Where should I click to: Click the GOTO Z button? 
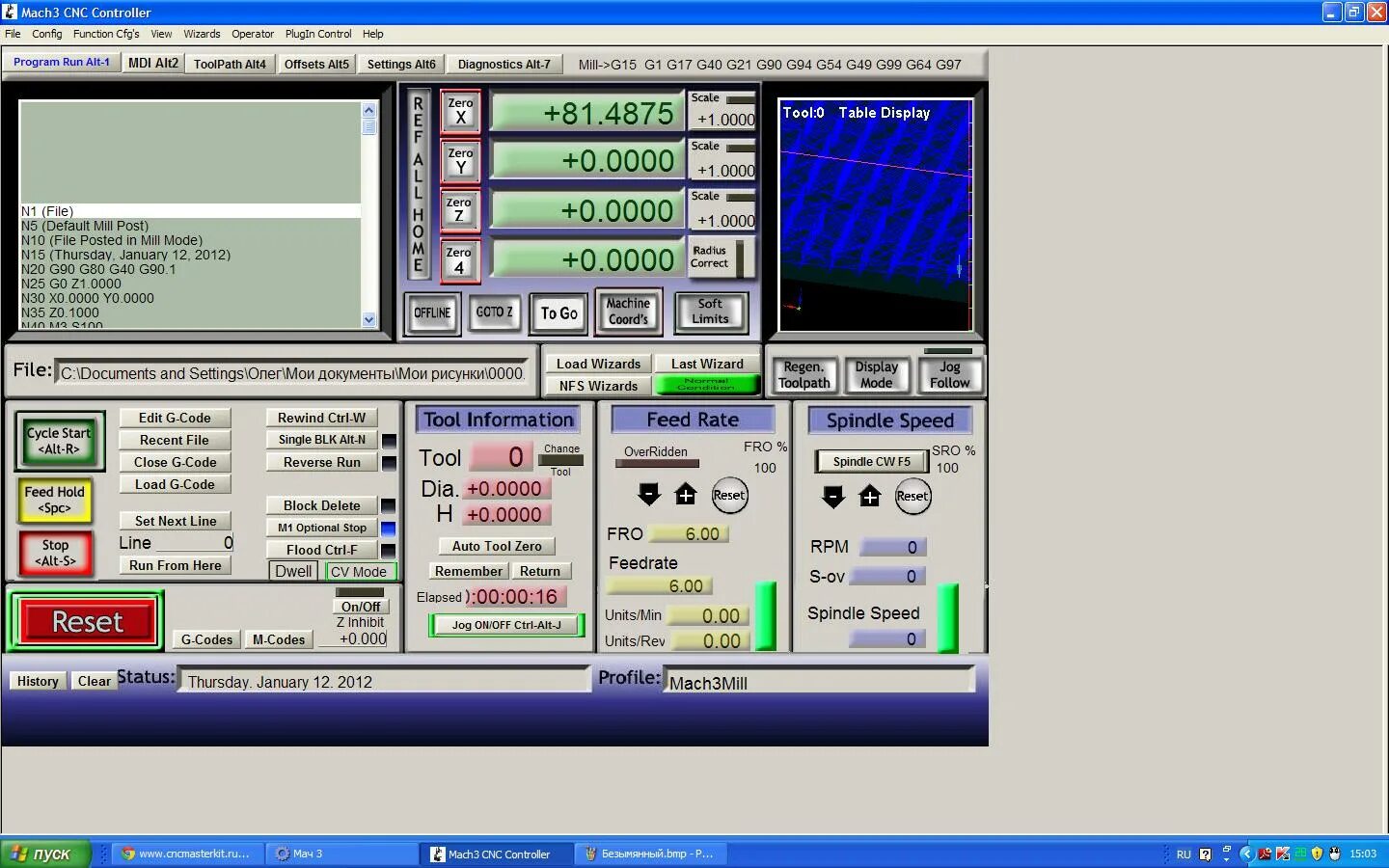[x=495, y=312]
